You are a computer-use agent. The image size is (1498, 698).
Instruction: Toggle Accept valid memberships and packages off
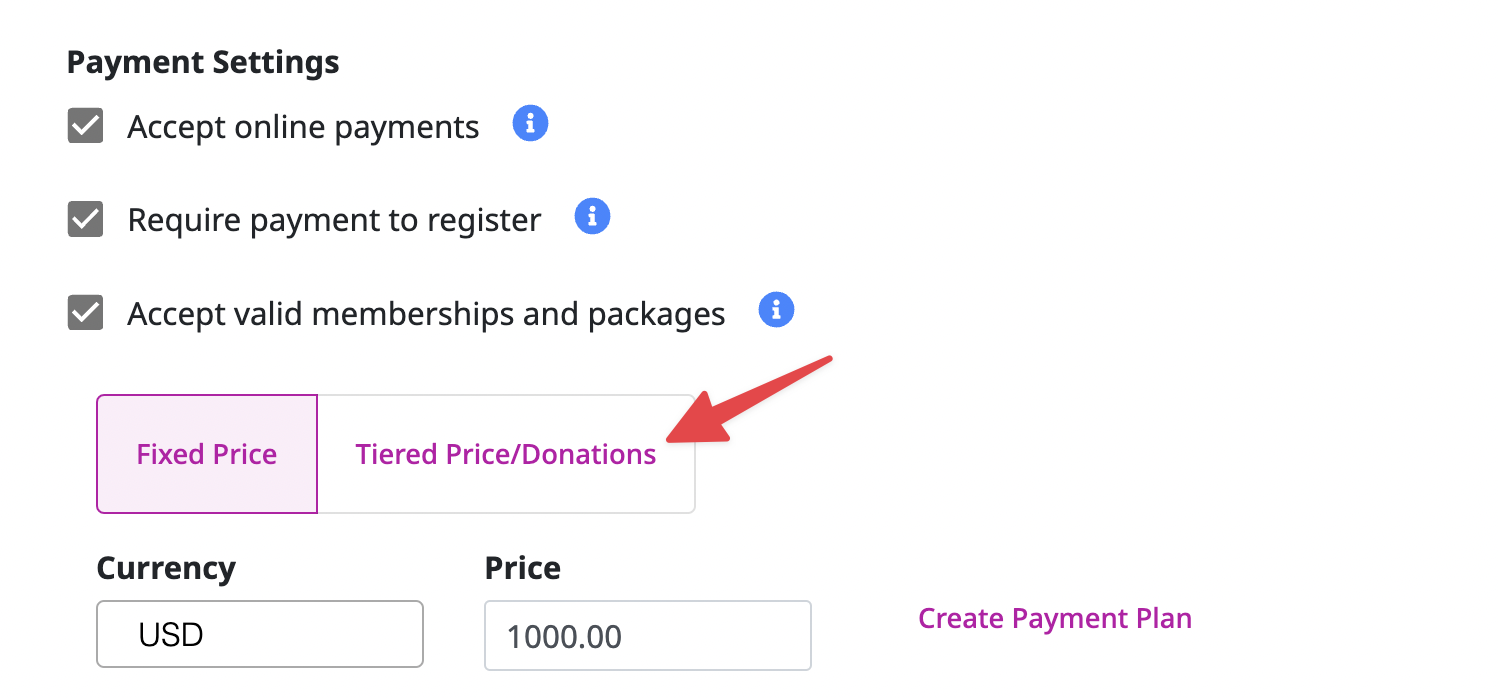pos(85,313)
